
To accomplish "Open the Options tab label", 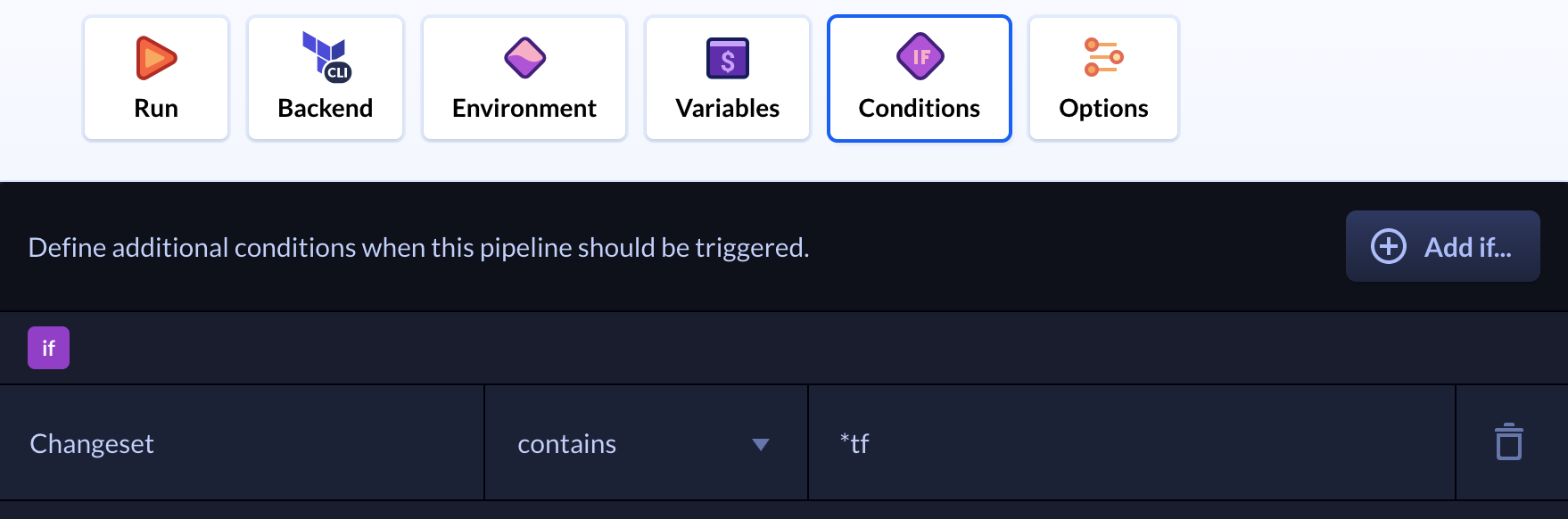I will [1103, 108].
